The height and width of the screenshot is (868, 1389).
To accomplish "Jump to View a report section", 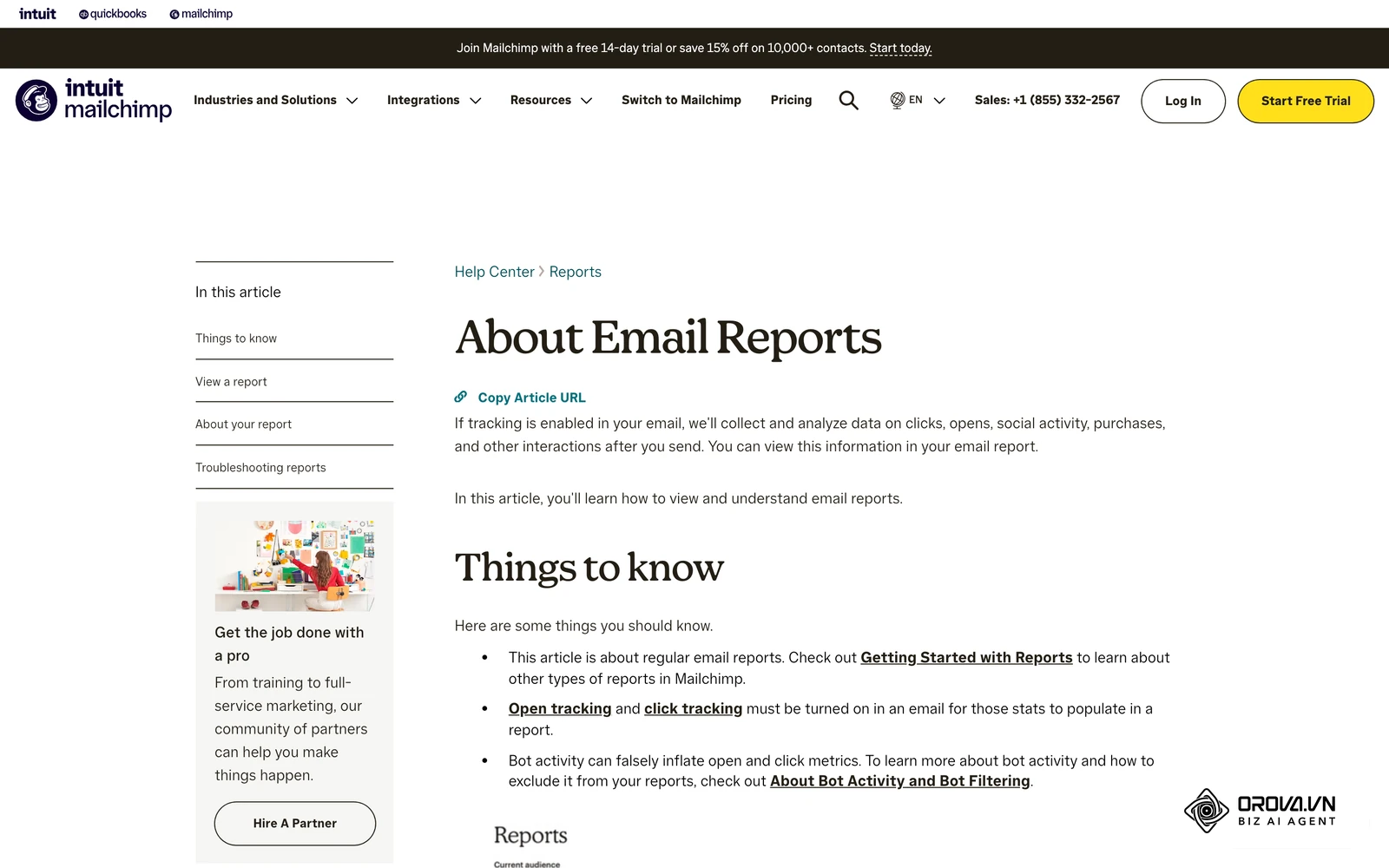I will pos(231,382).
